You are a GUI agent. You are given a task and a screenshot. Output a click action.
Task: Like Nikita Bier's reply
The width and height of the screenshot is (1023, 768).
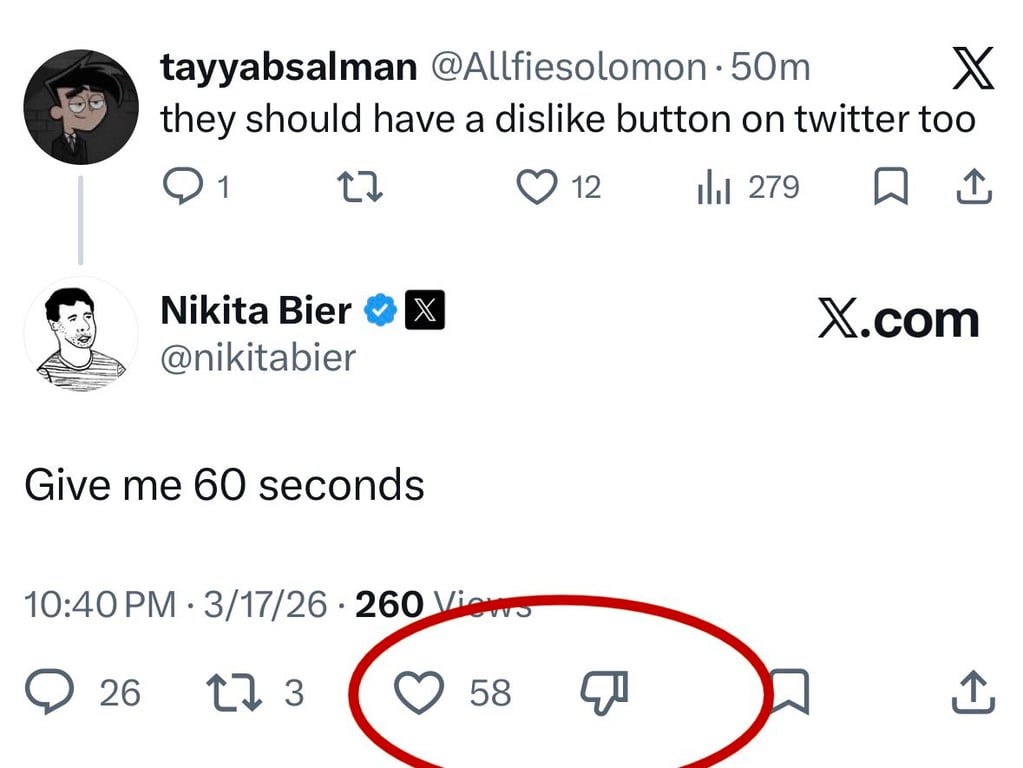click(421, 692)
